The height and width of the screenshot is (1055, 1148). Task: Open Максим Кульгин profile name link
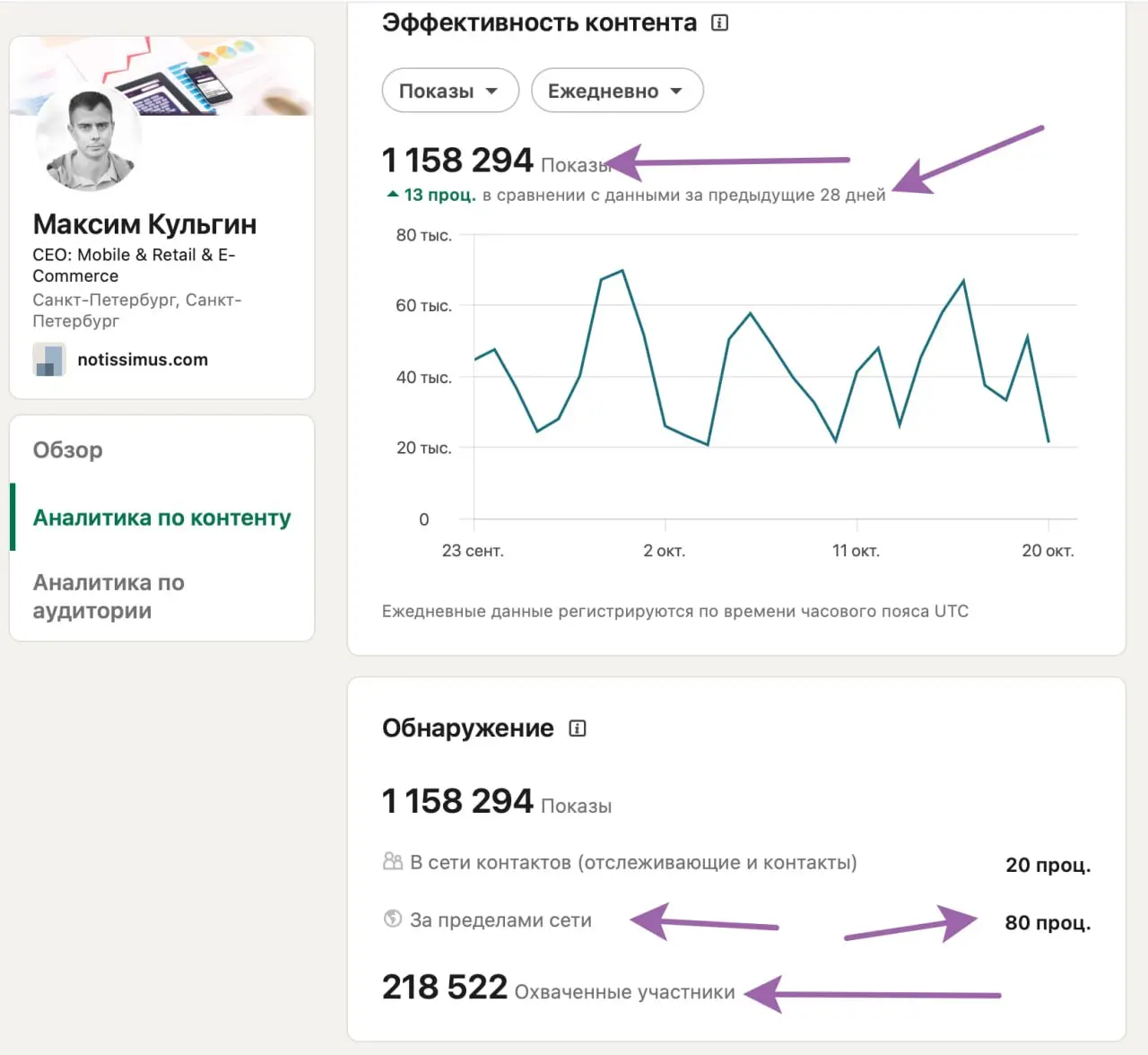pyautogui.click(x=145, y=224)
